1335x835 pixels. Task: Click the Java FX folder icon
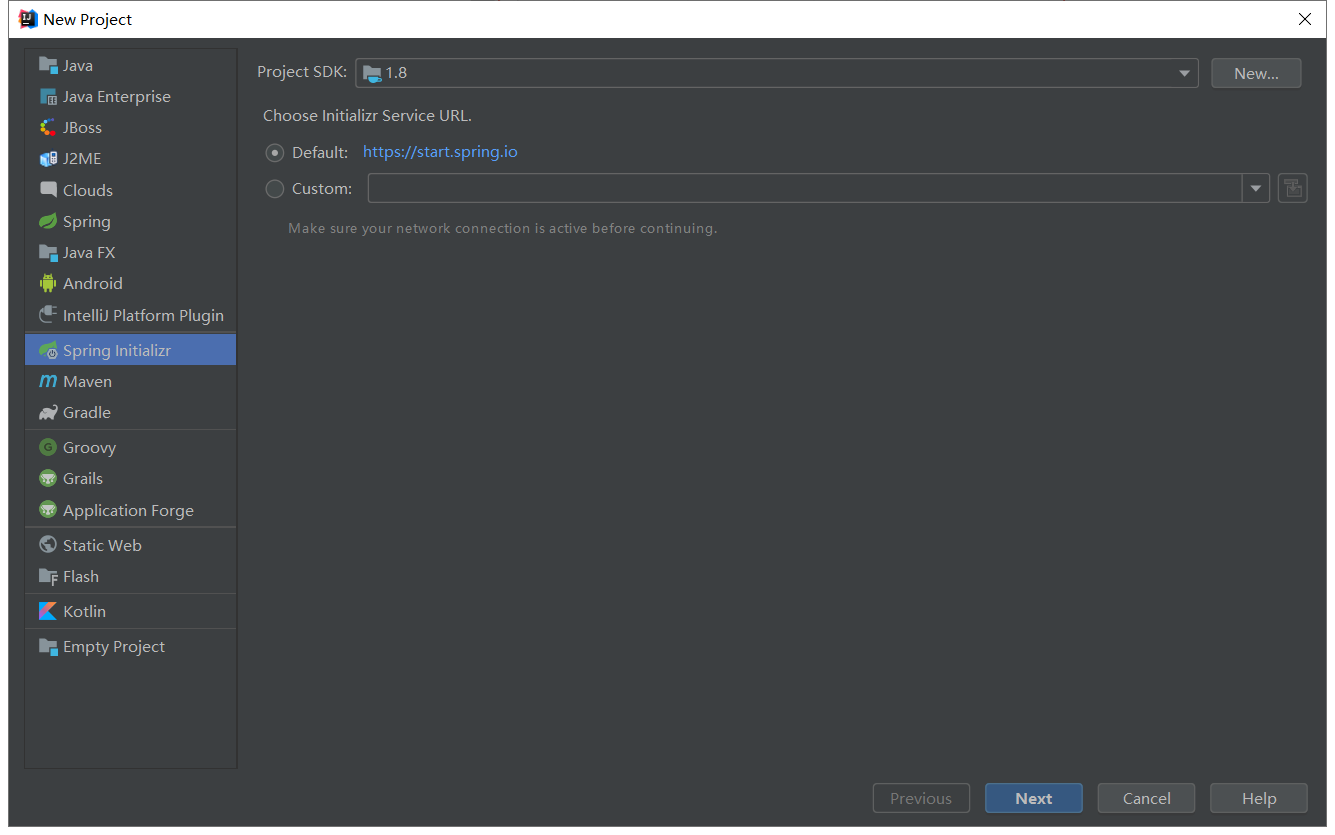[x=48, y=252]
